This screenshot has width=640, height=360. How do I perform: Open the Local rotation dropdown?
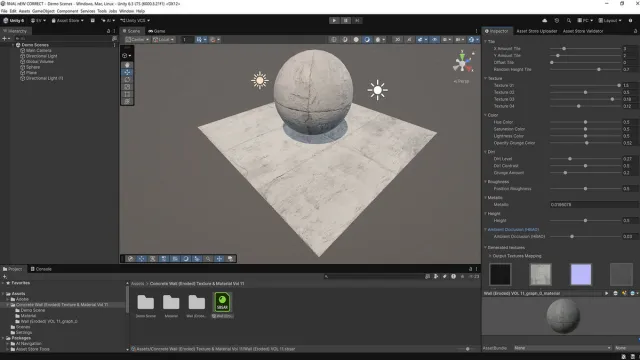tap(163, 40)
